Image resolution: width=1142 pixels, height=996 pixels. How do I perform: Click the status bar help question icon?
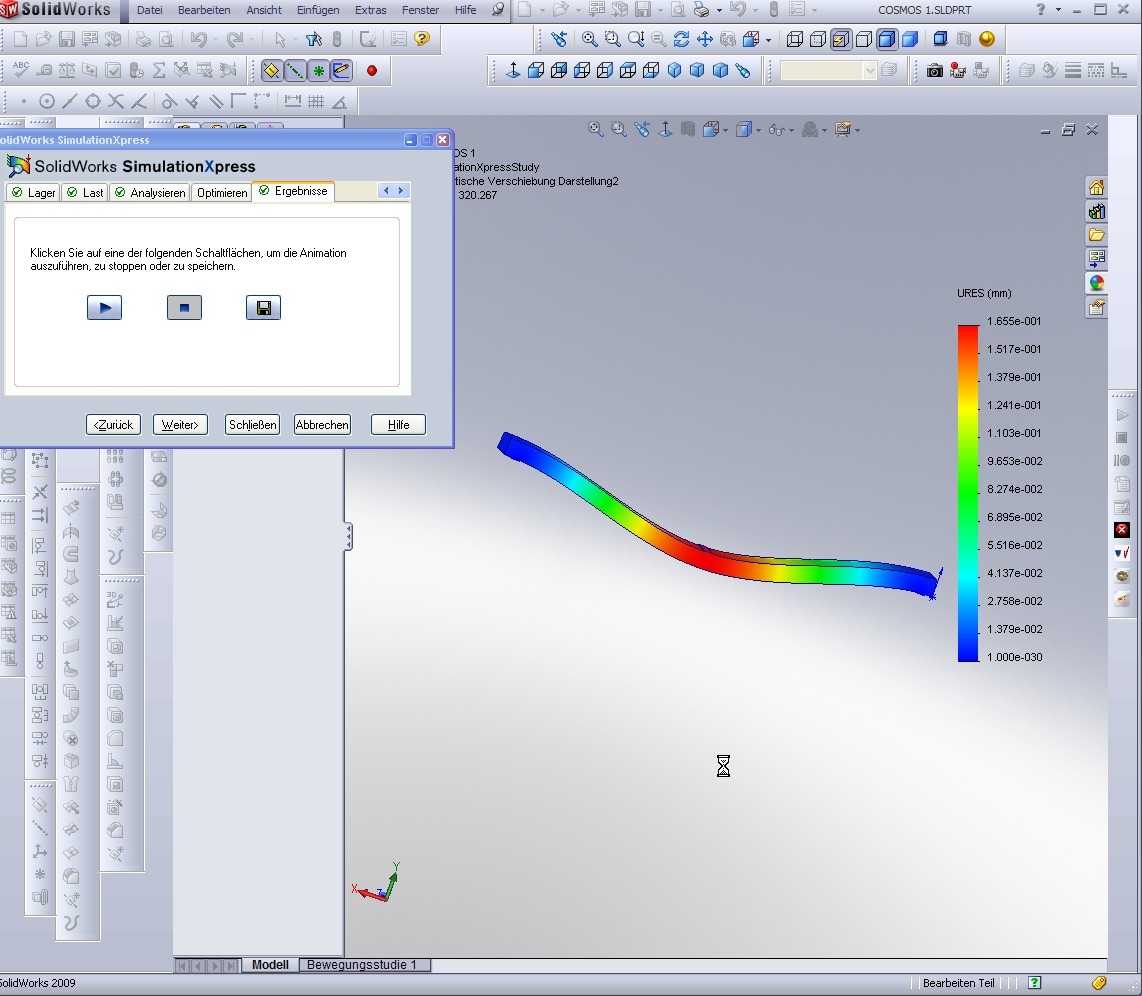1034,983
